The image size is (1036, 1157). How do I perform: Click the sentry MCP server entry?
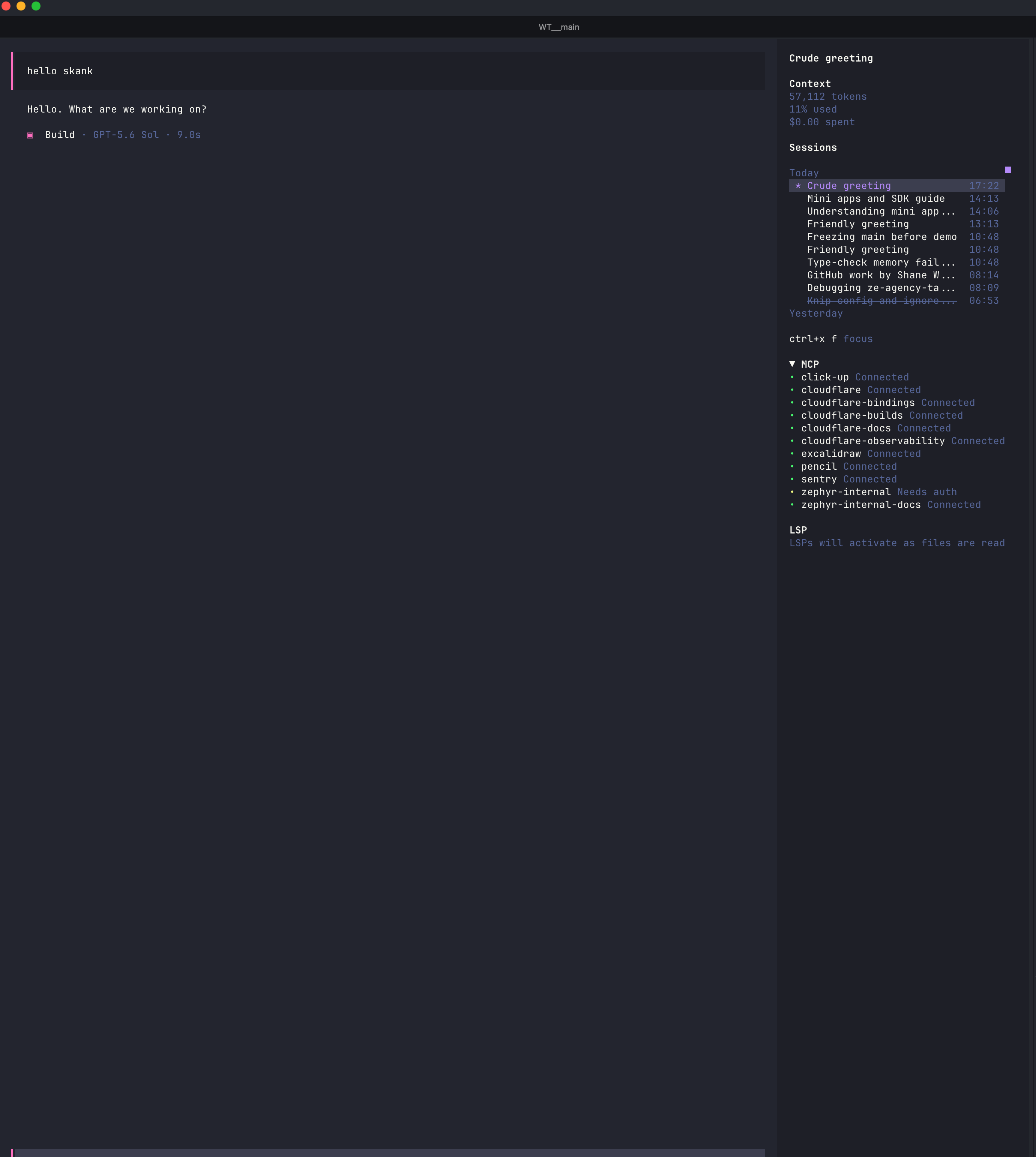coord(842,479)
